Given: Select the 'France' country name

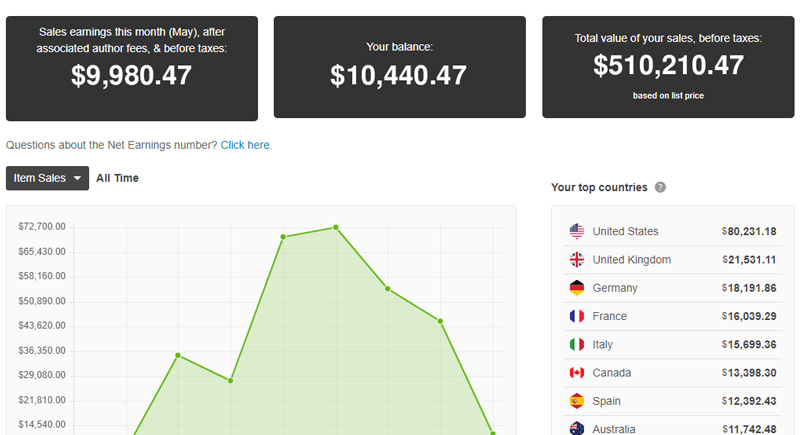Looking at the screenshot, I should 609,316.
